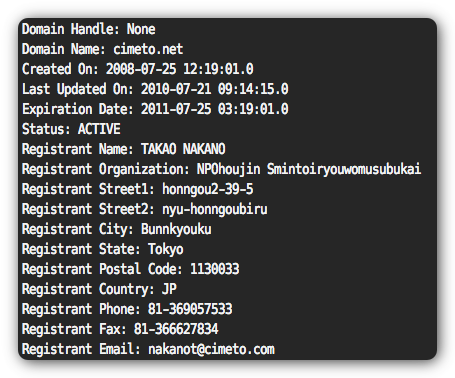Click the Registrant Email label
The width and height of the screenshot is (455, 378).
coord(81,349)
